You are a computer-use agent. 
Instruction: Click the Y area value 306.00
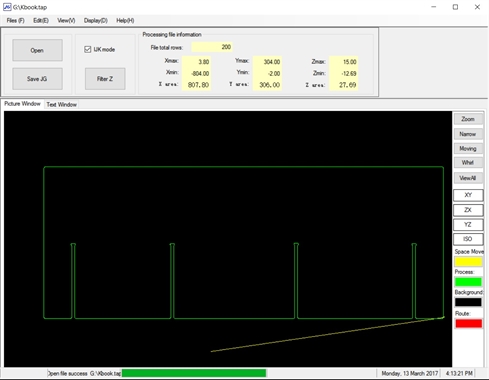pyautogui.click(x=268, y=85)
